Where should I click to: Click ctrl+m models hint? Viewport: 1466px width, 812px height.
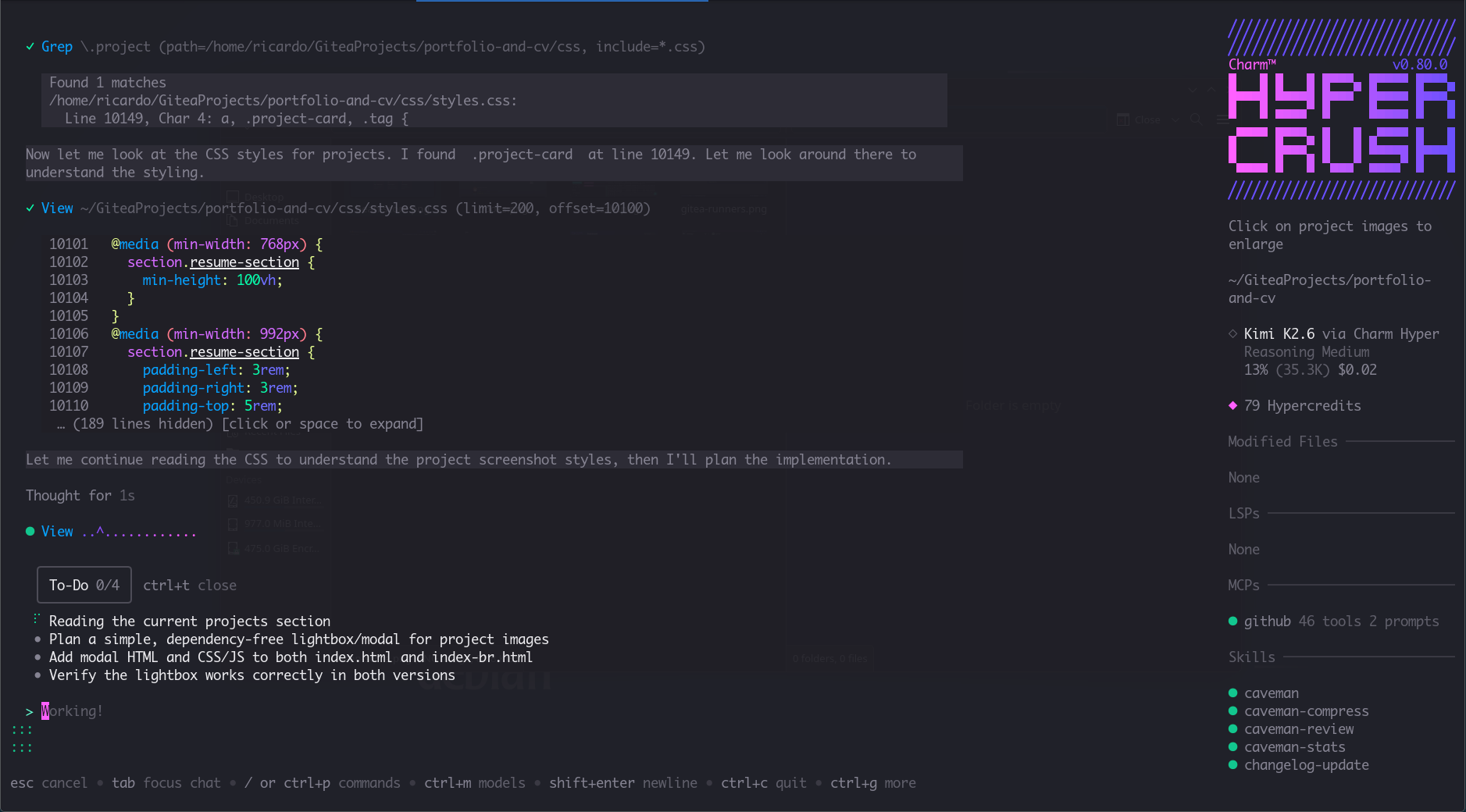pos(475,783)
